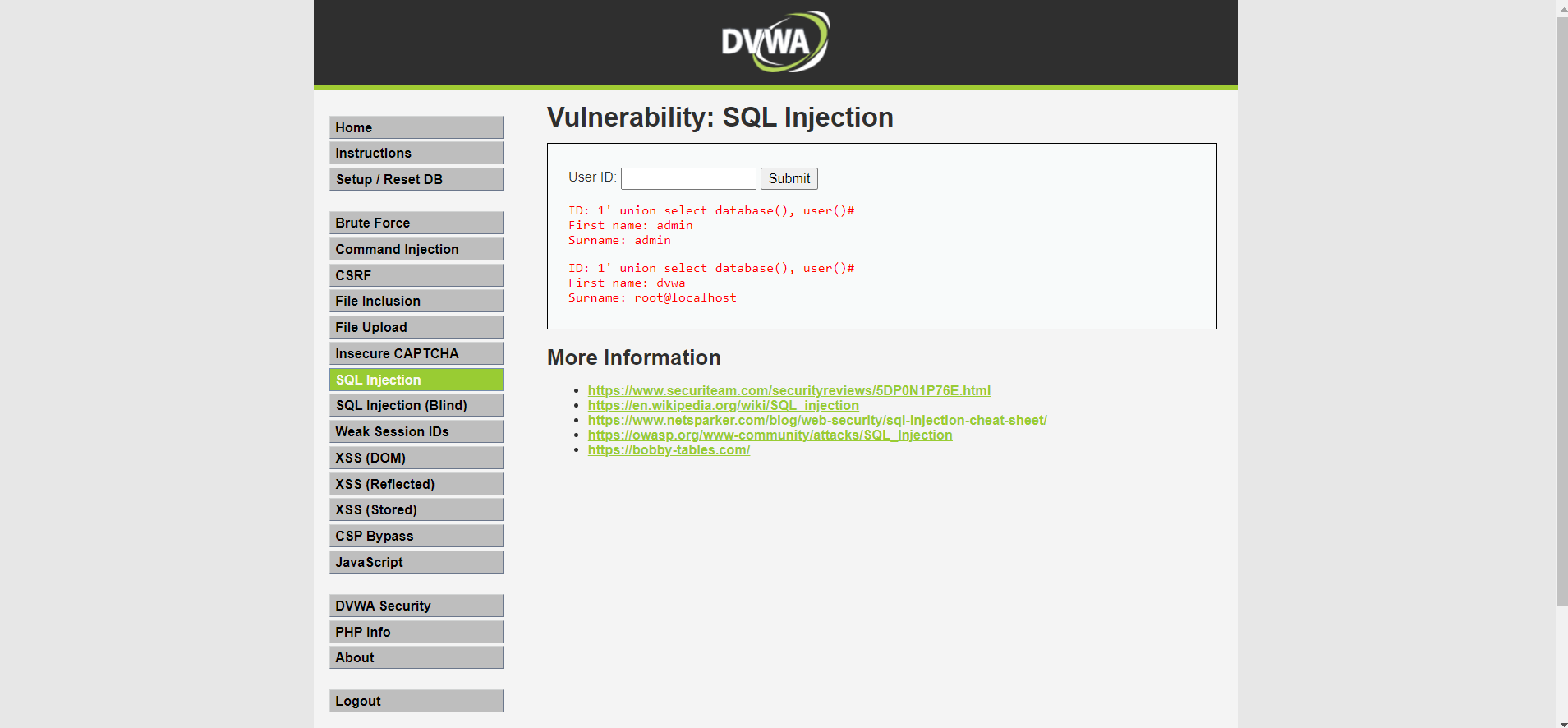Click the scrollbar up arrow

1561,7
